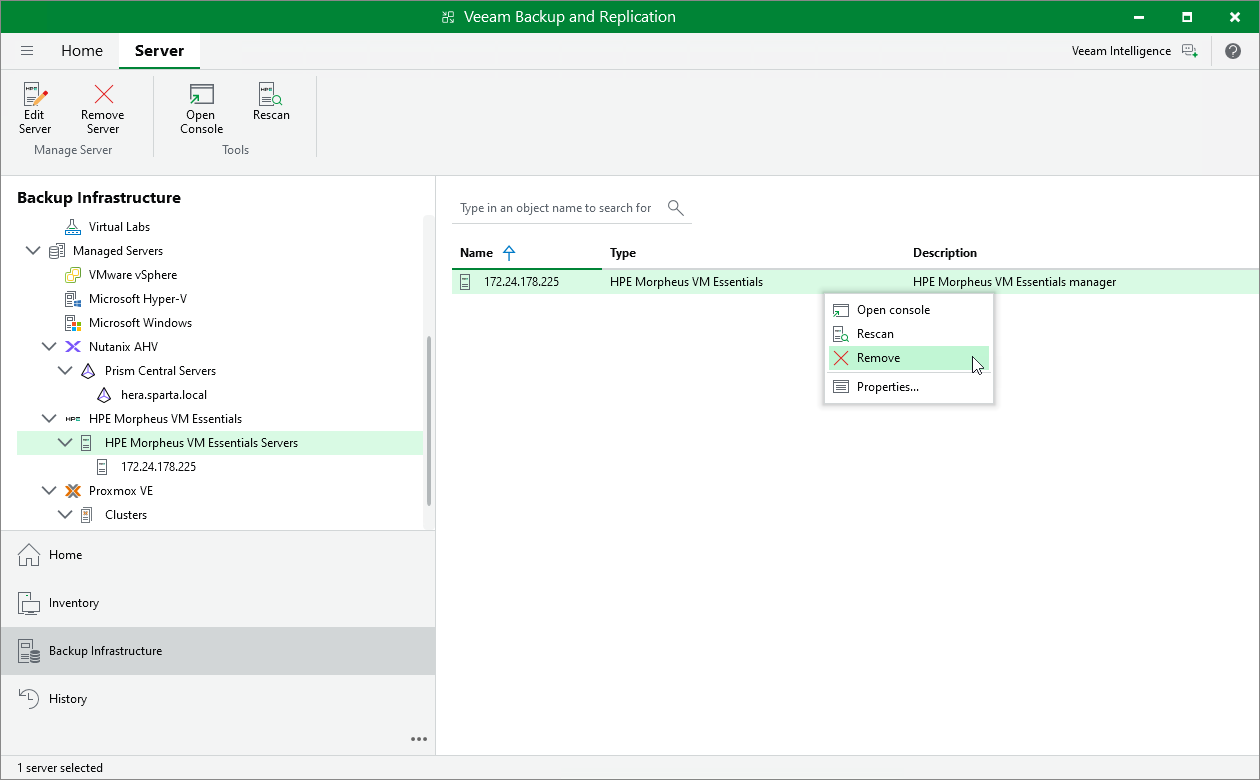The image size is (1260, 780).
Task: Collapse the Managed Servers tree node
Action: [x=33, y=251]
